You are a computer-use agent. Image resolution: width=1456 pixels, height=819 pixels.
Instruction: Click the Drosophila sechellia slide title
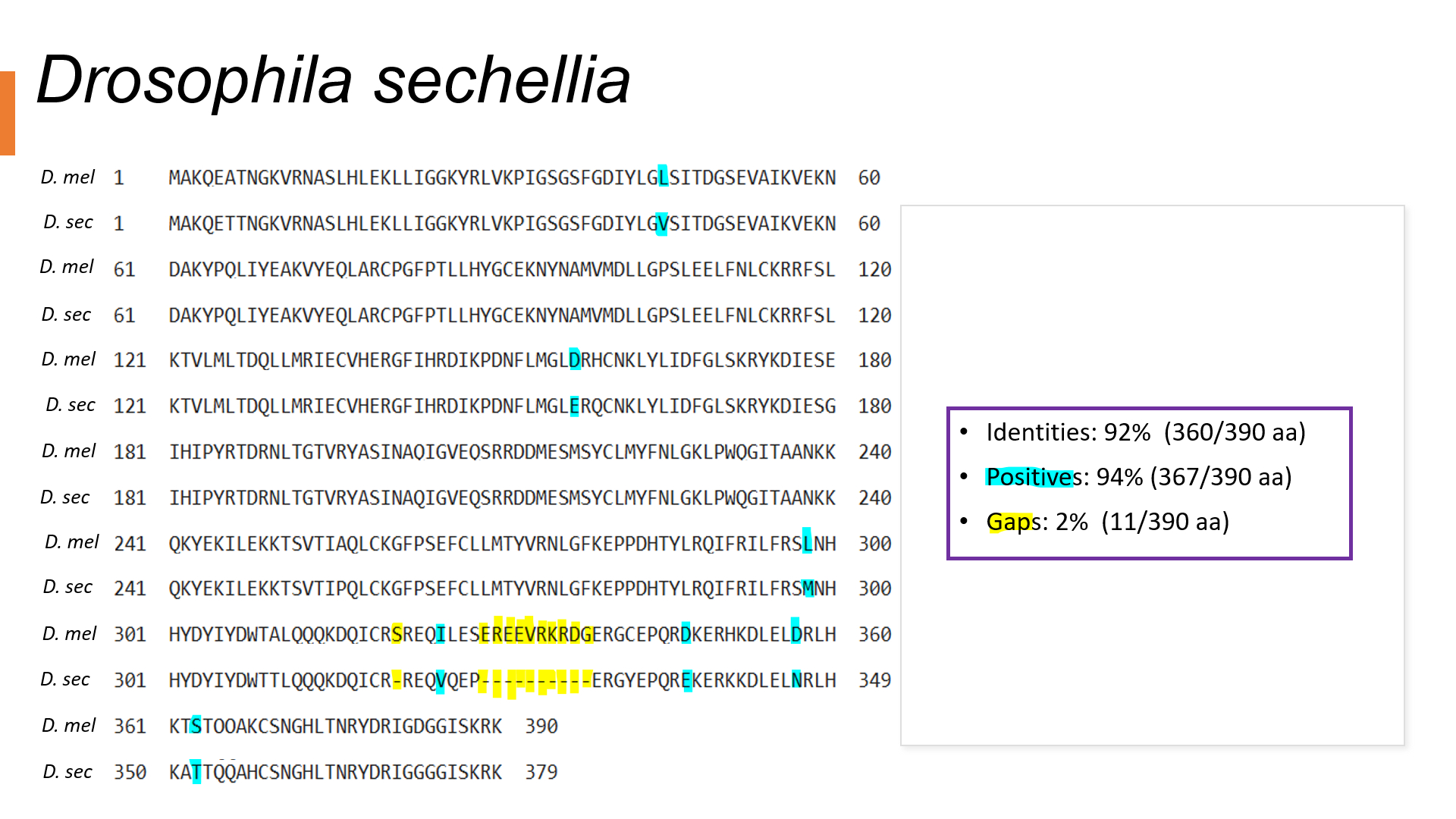point(334,80)
